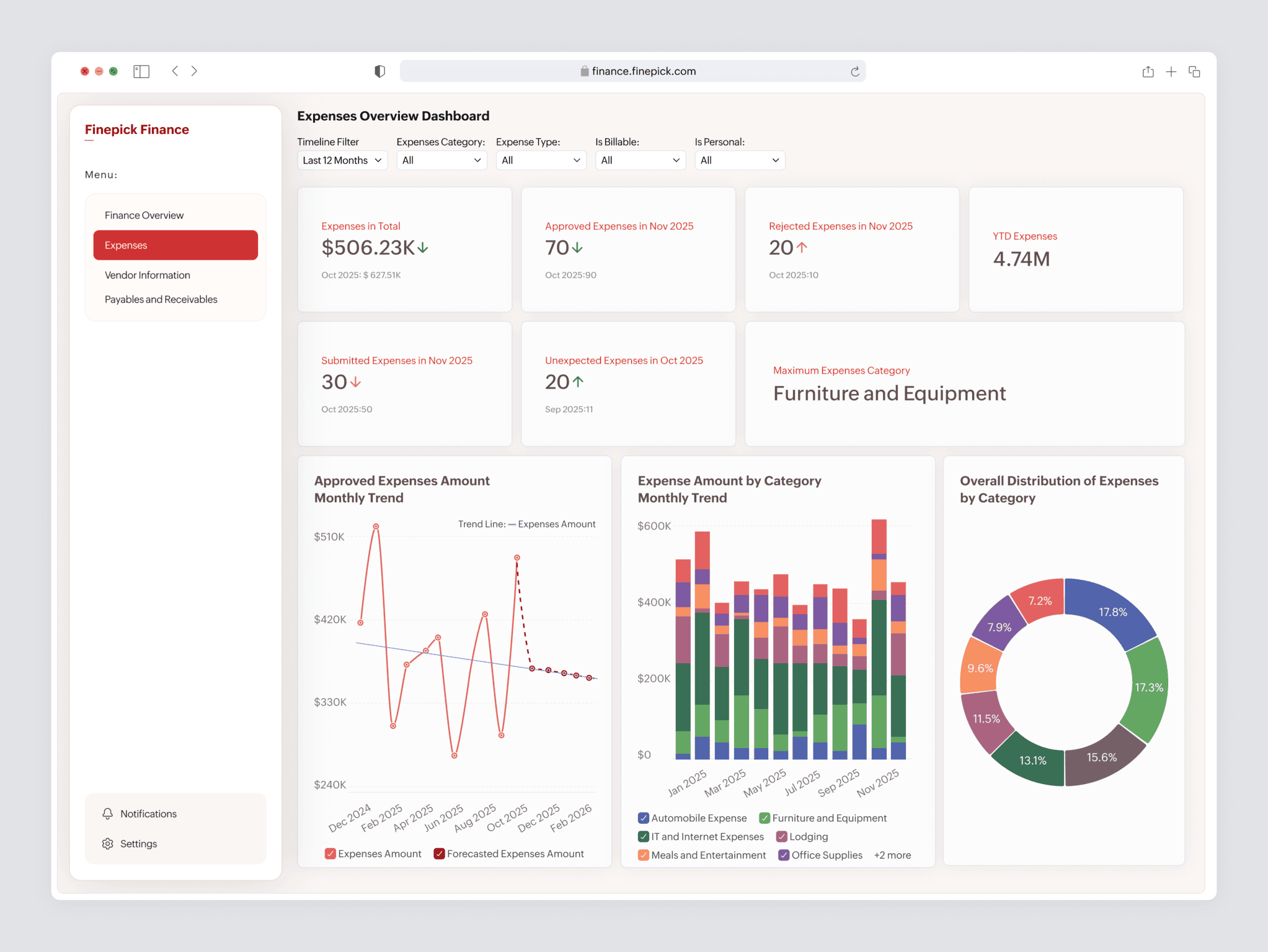
Task: Expand the +2 more legend entries
Action: (892, 855)
